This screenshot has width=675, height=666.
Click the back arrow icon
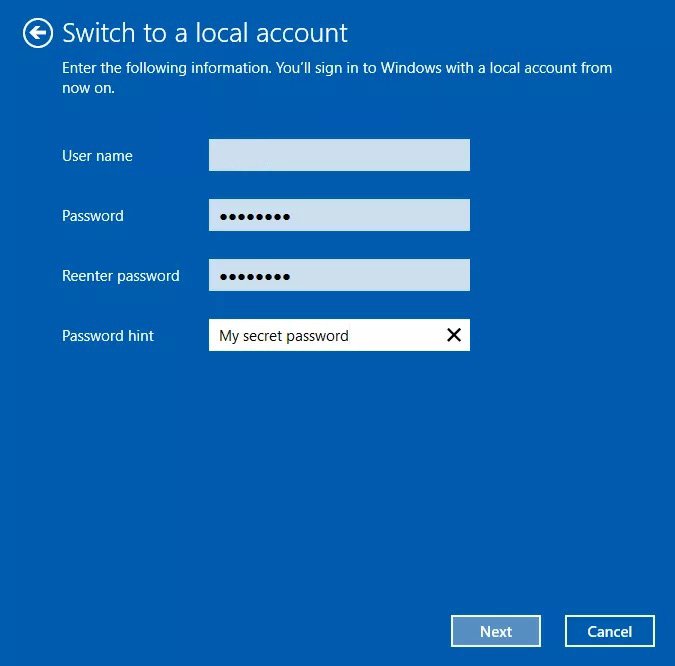38,33
